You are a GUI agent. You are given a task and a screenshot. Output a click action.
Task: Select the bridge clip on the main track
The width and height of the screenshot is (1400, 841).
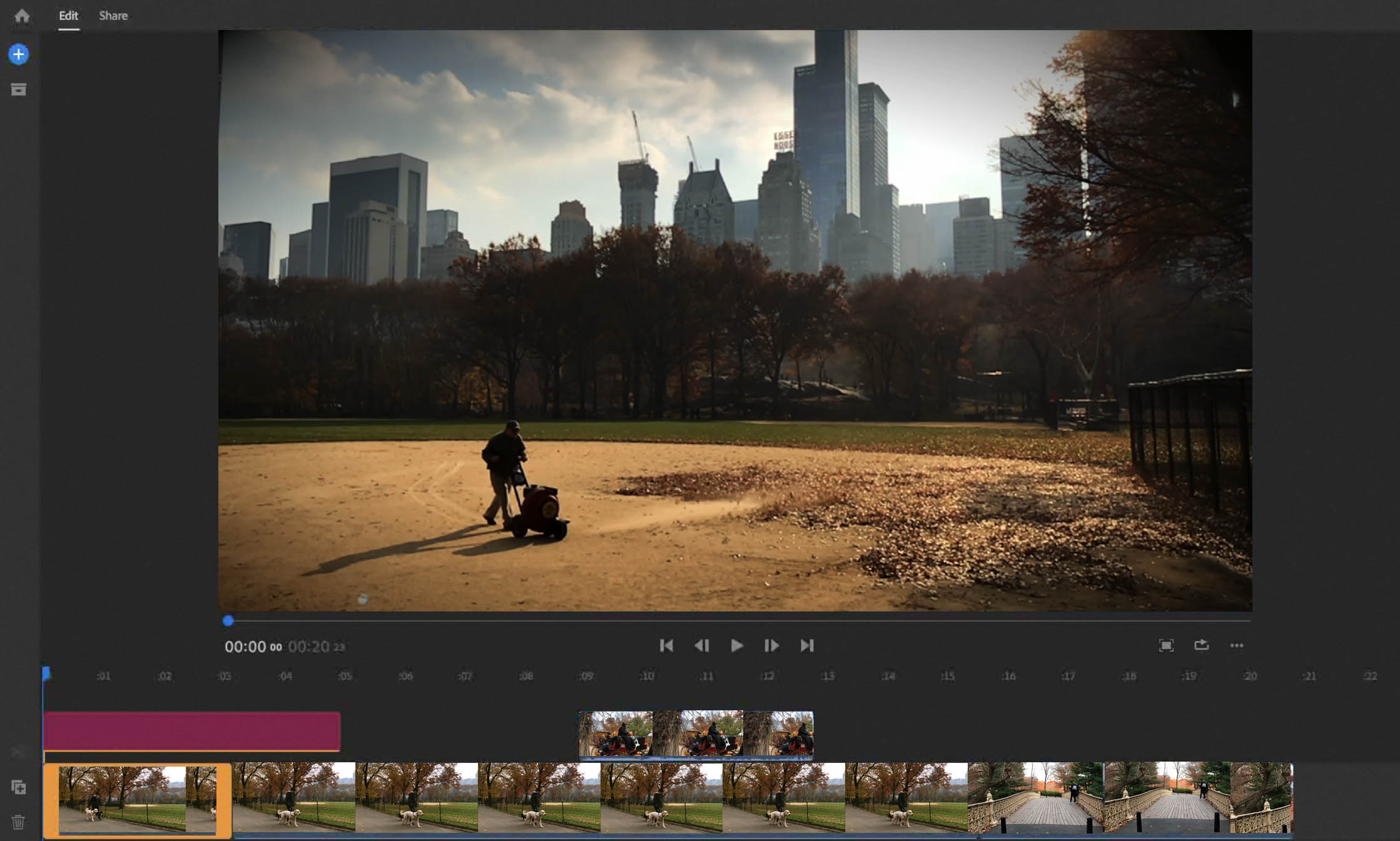[1130, 798]
